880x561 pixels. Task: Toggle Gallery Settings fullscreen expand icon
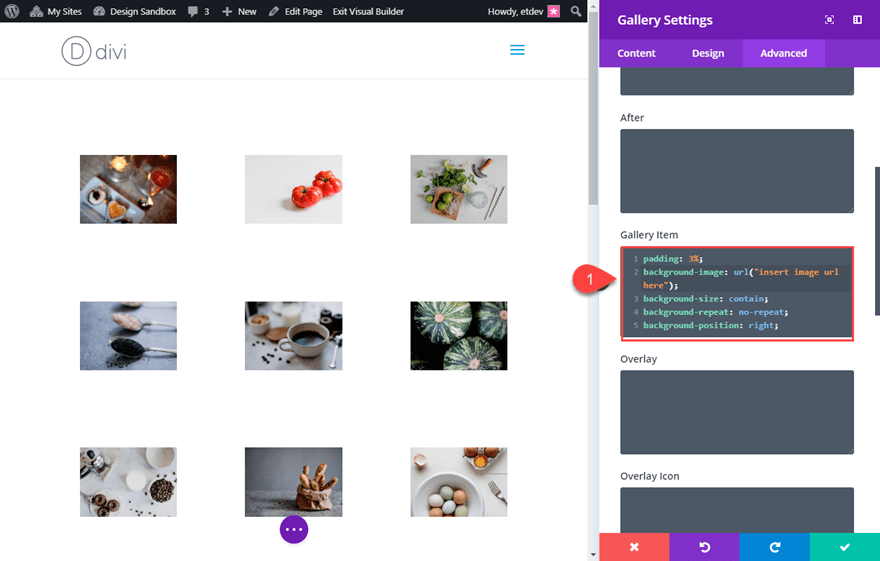(829, 20)
